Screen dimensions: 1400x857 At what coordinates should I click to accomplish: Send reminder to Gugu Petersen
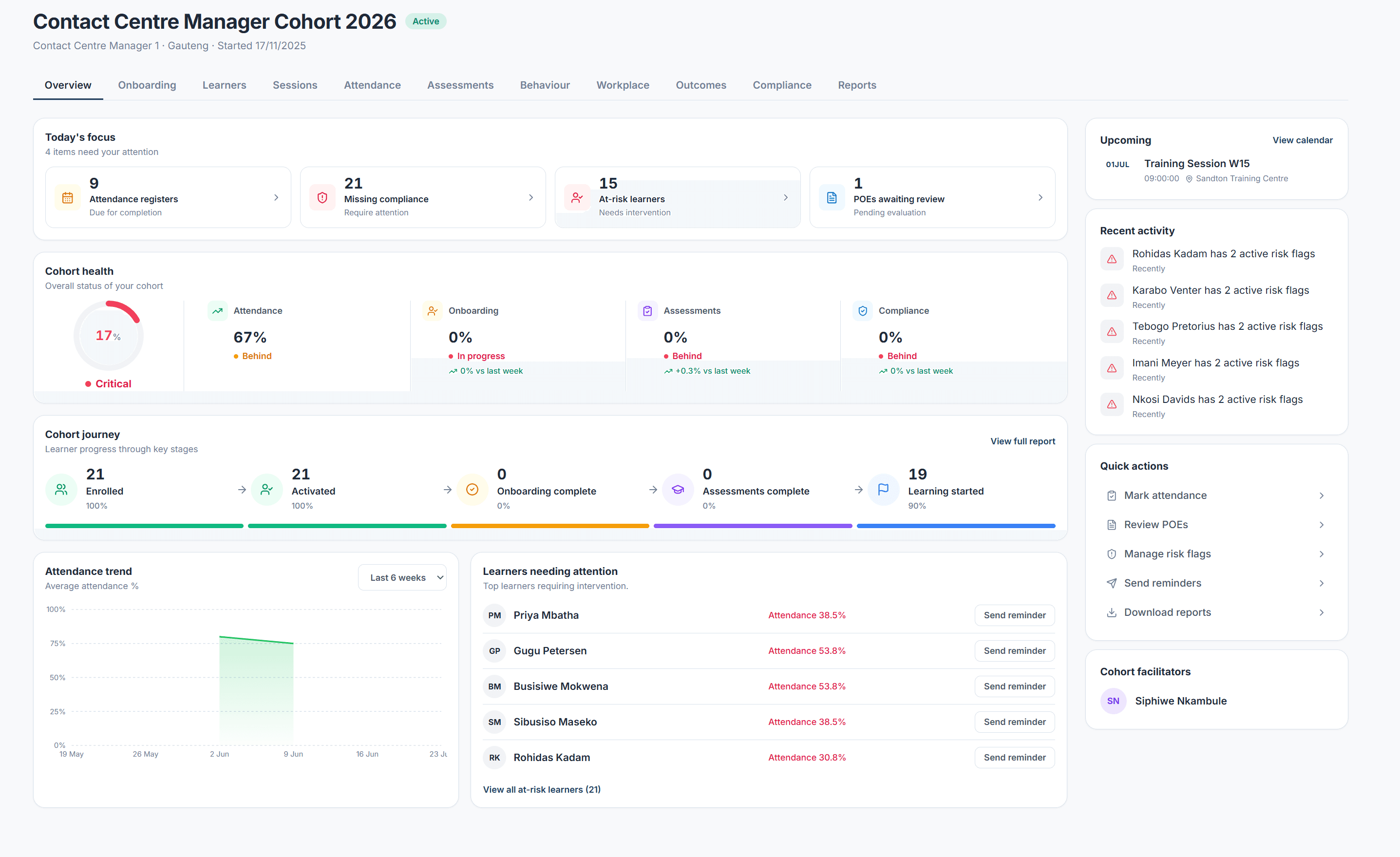click(1014, 651)
